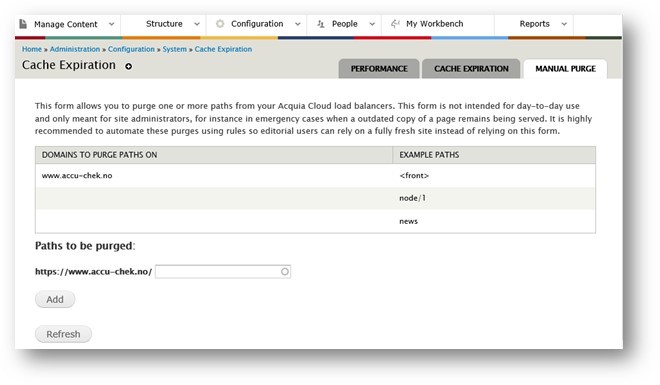Expand the Configuration dropdown arrow
The height and width of the screenshot is (385, 660).
point(298,24)
